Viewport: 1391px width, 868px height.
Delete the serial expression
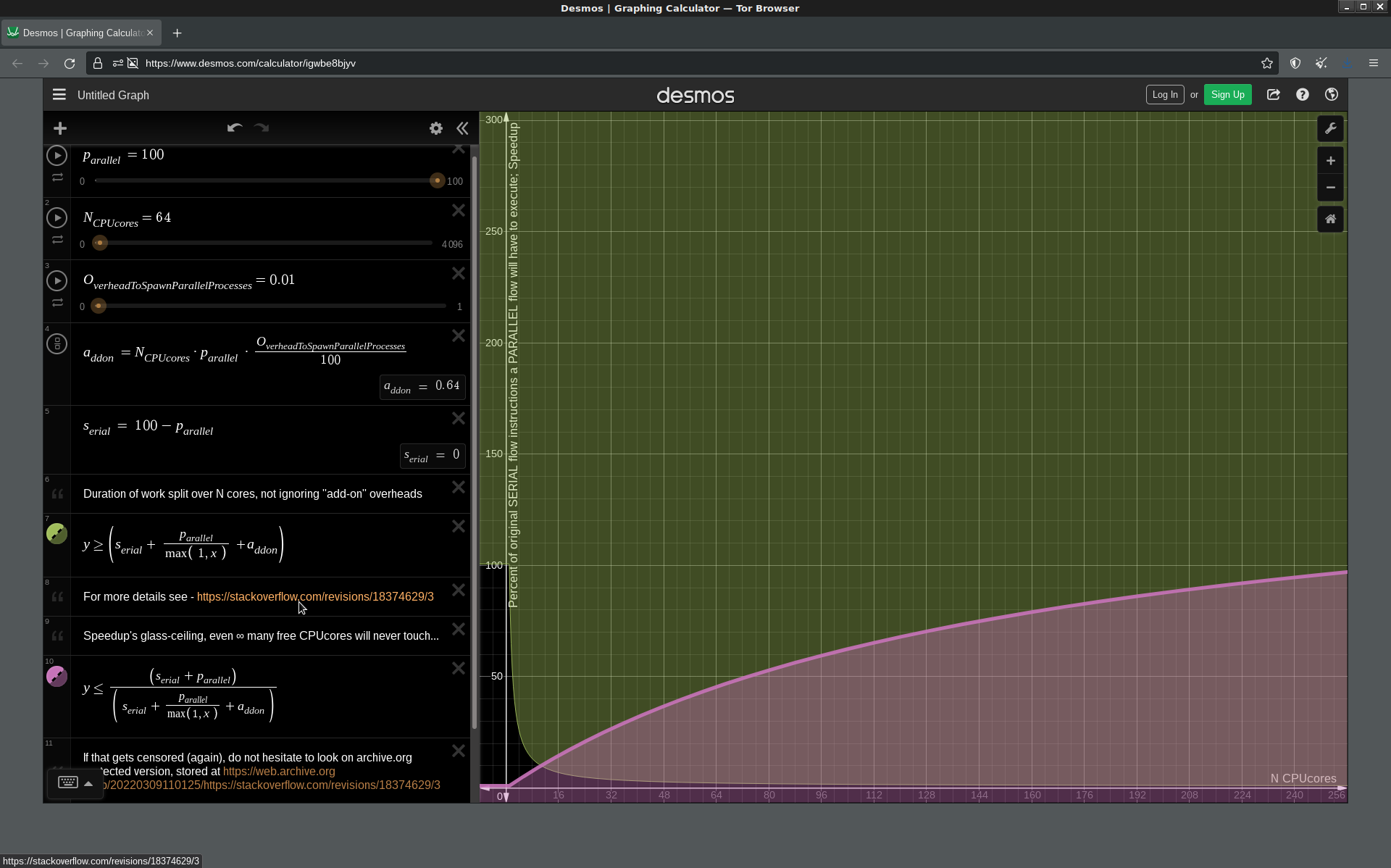tap(459, 418)
